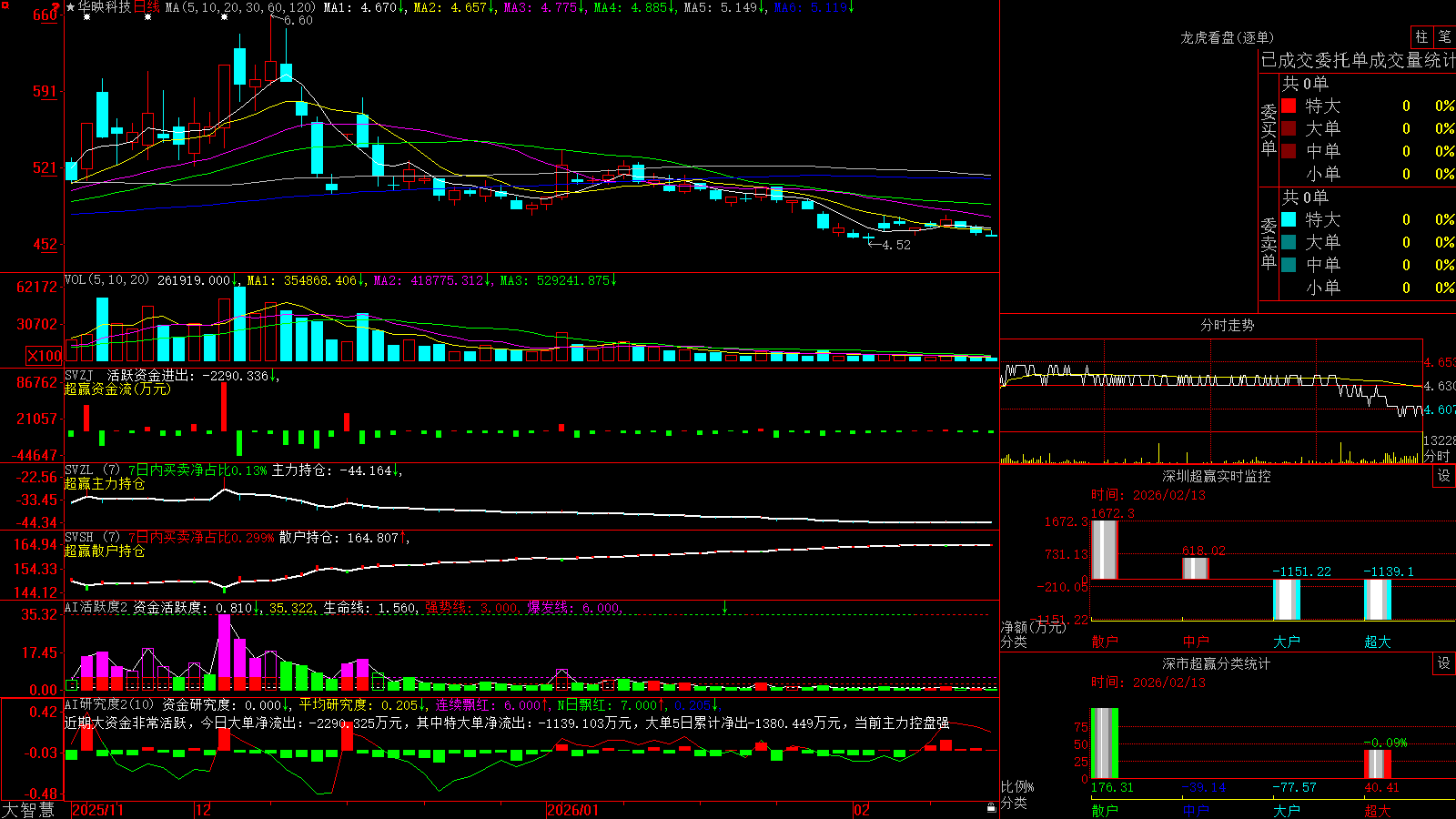
Task: Click the MA(5,10,20,30,60,120) indicator label
Action: (240, 7)
